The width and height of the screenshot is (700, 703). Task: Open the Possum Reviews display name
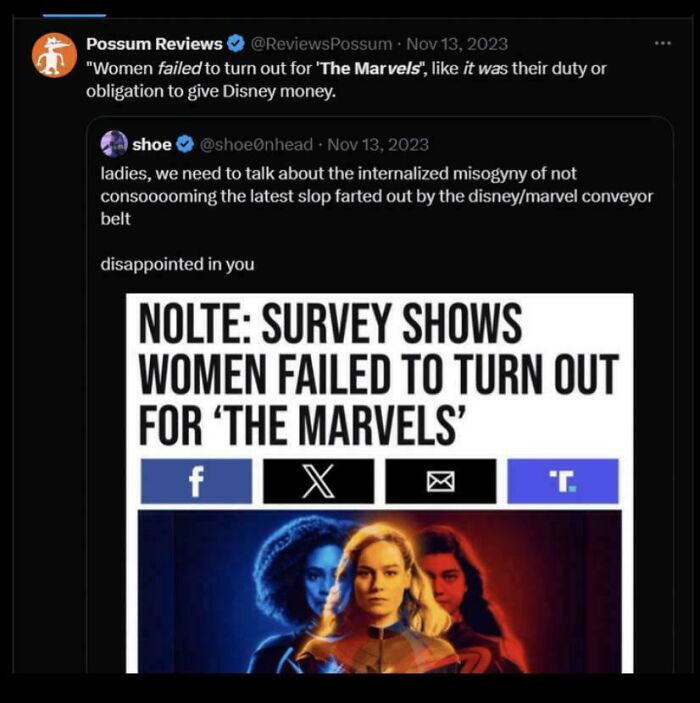(154, 44)
